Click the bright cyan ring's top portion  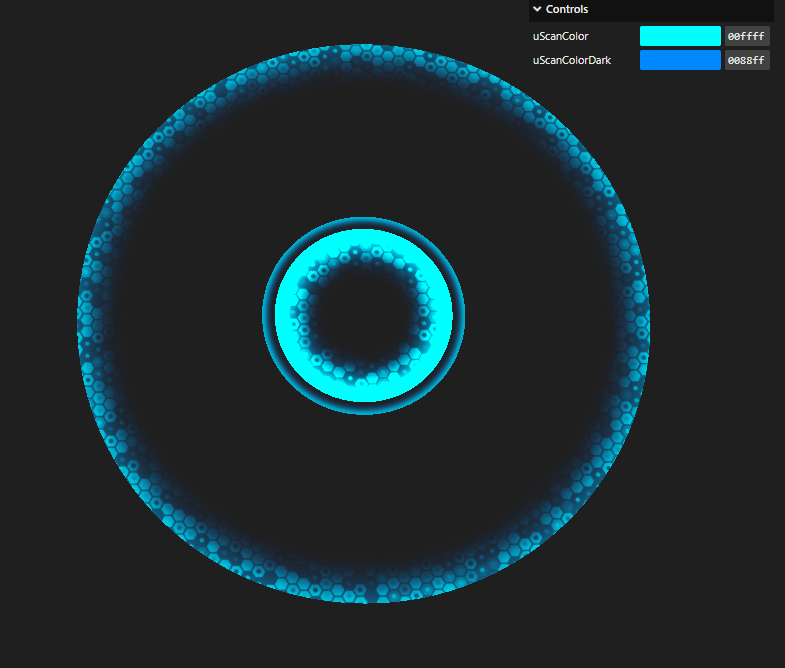coord(364,238)
